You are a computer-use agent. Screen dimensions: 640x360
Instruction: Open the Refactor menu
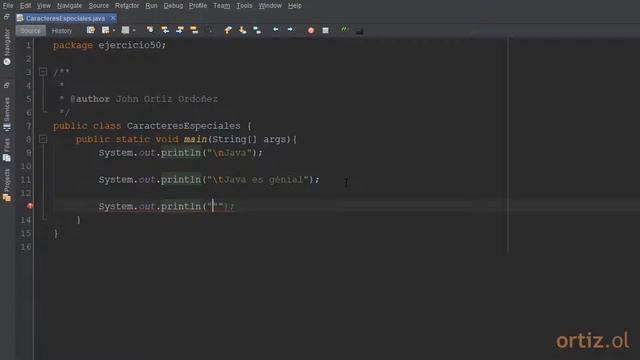click(127, 6)
